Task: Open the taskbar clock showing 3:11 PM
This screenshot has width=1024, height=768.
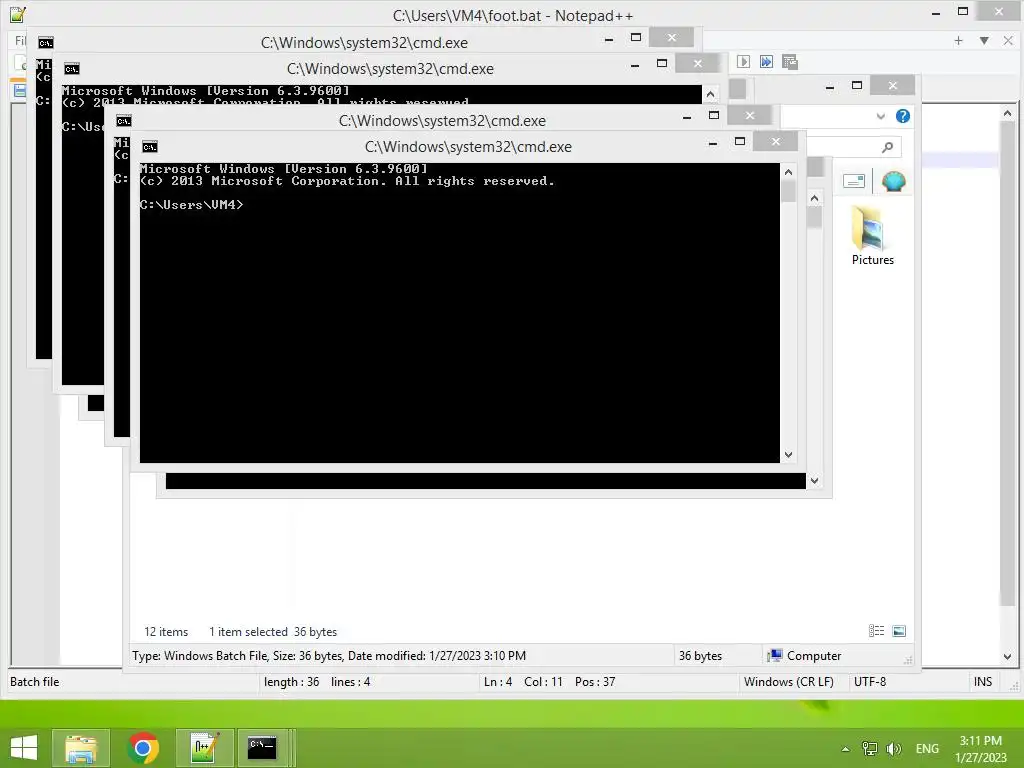Action: coord(980,749)
